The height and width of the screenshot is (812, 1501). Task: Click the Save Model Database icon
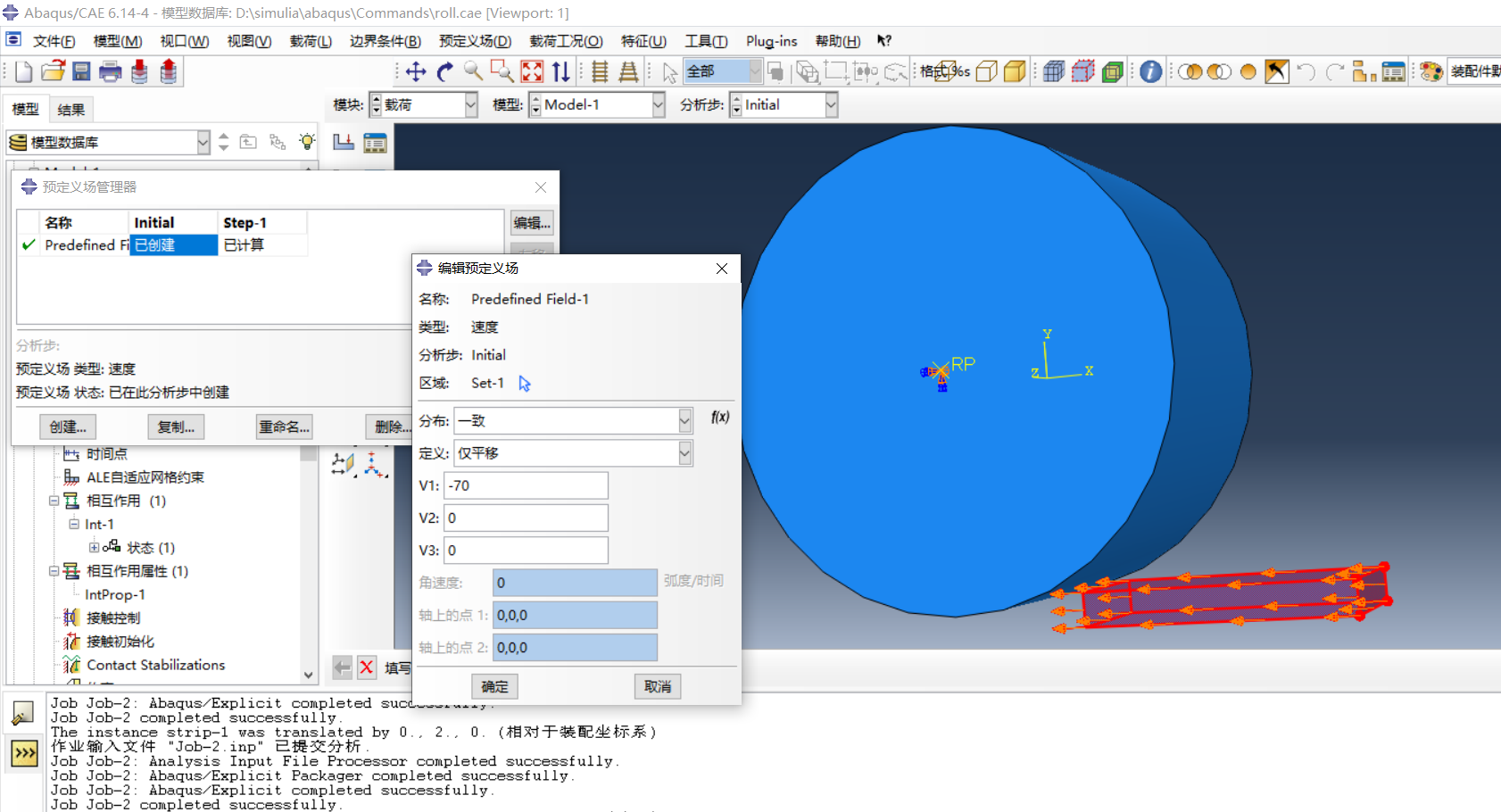coord(81,72)
